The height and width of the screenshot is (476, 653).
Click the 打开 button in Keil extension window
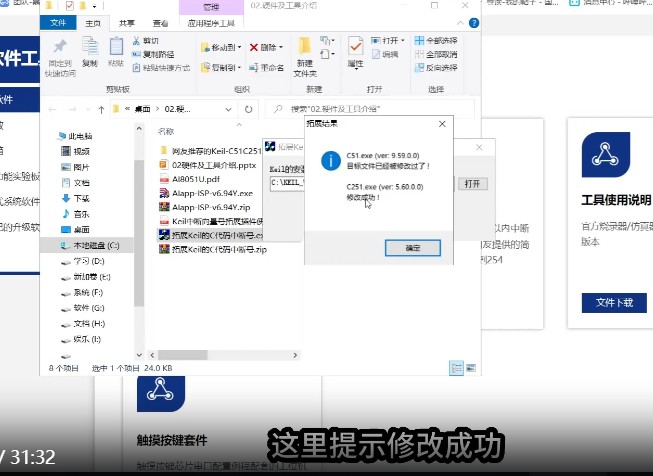click(x=472, y=184)
